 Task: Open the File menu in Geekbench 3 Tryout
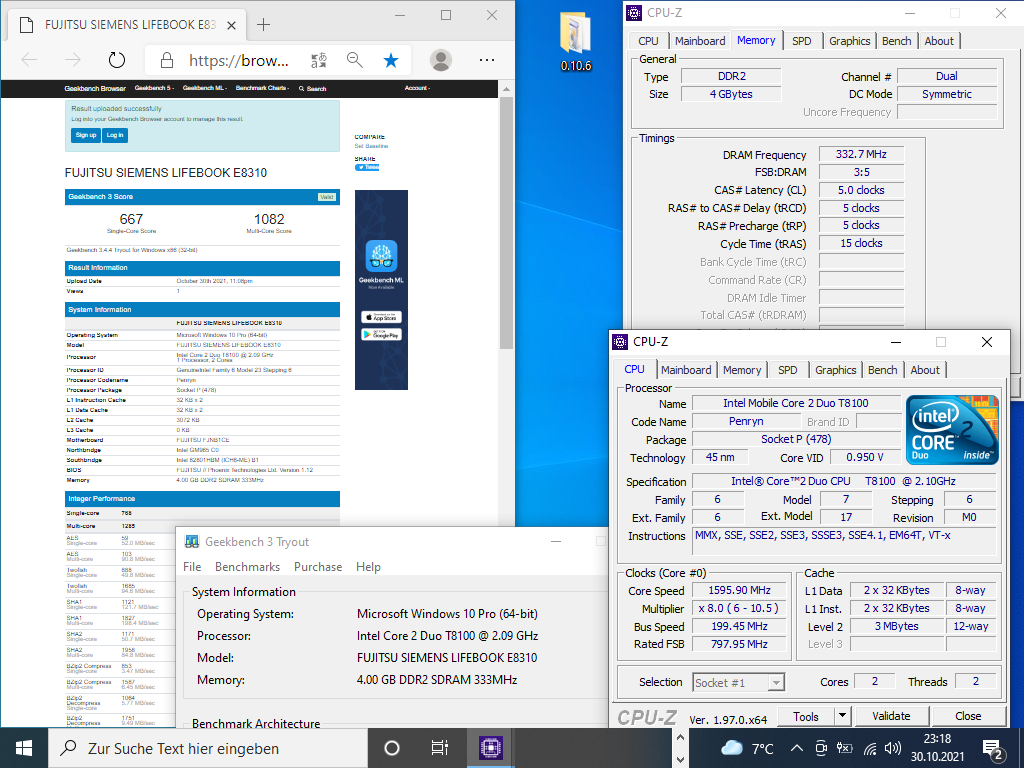(192, 567)
